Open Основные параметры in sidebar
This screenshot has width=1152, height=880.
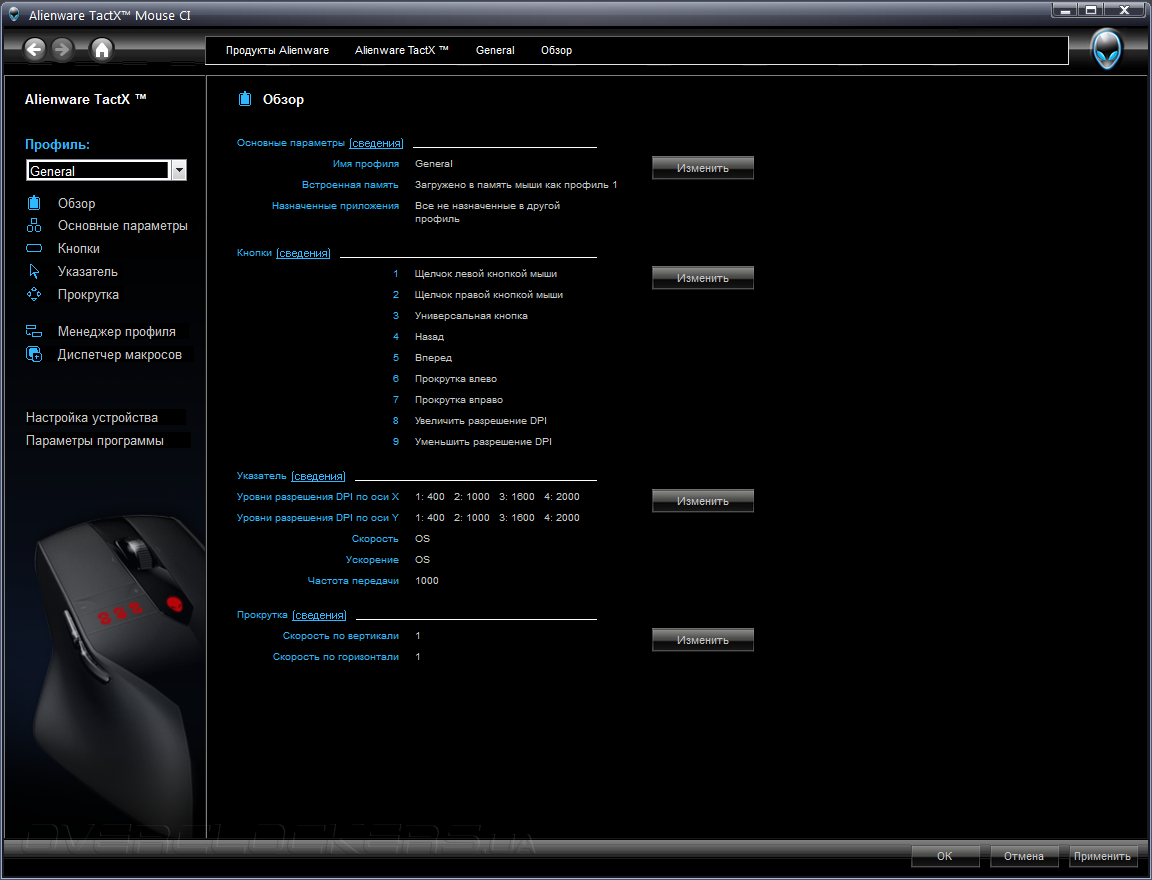[123, 226]
